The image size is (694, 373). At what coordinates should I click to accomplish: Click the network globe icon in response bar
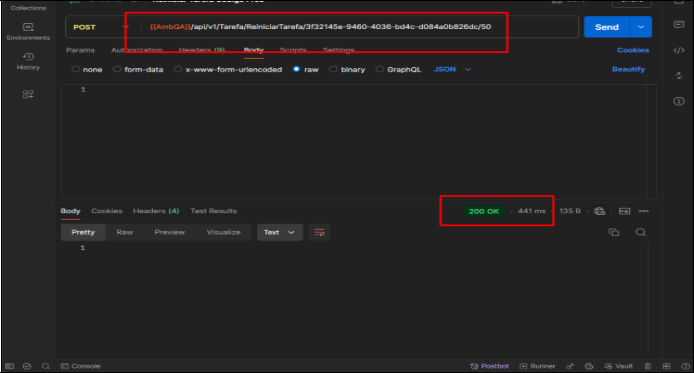click(600, 211)
